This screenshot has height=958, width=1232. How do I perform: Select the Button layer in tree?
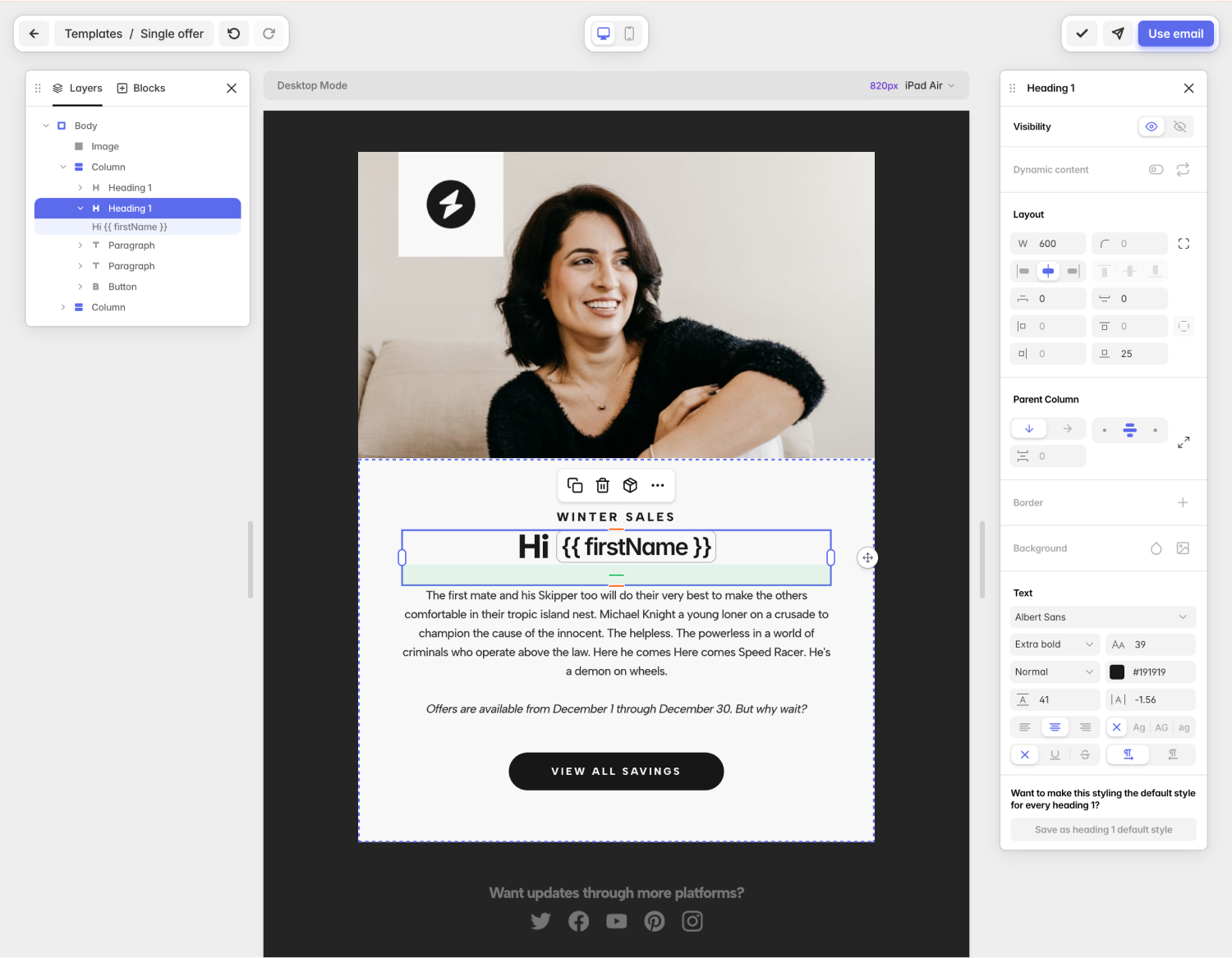pos(122,286)
